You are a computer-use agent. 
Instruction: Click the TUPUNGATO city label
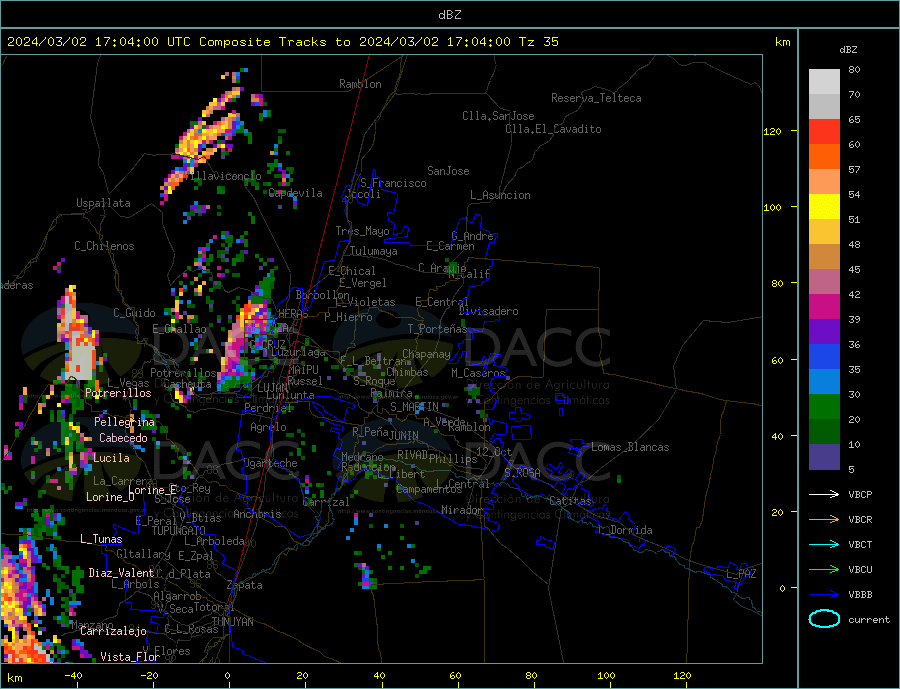click(x=178, y=531)
